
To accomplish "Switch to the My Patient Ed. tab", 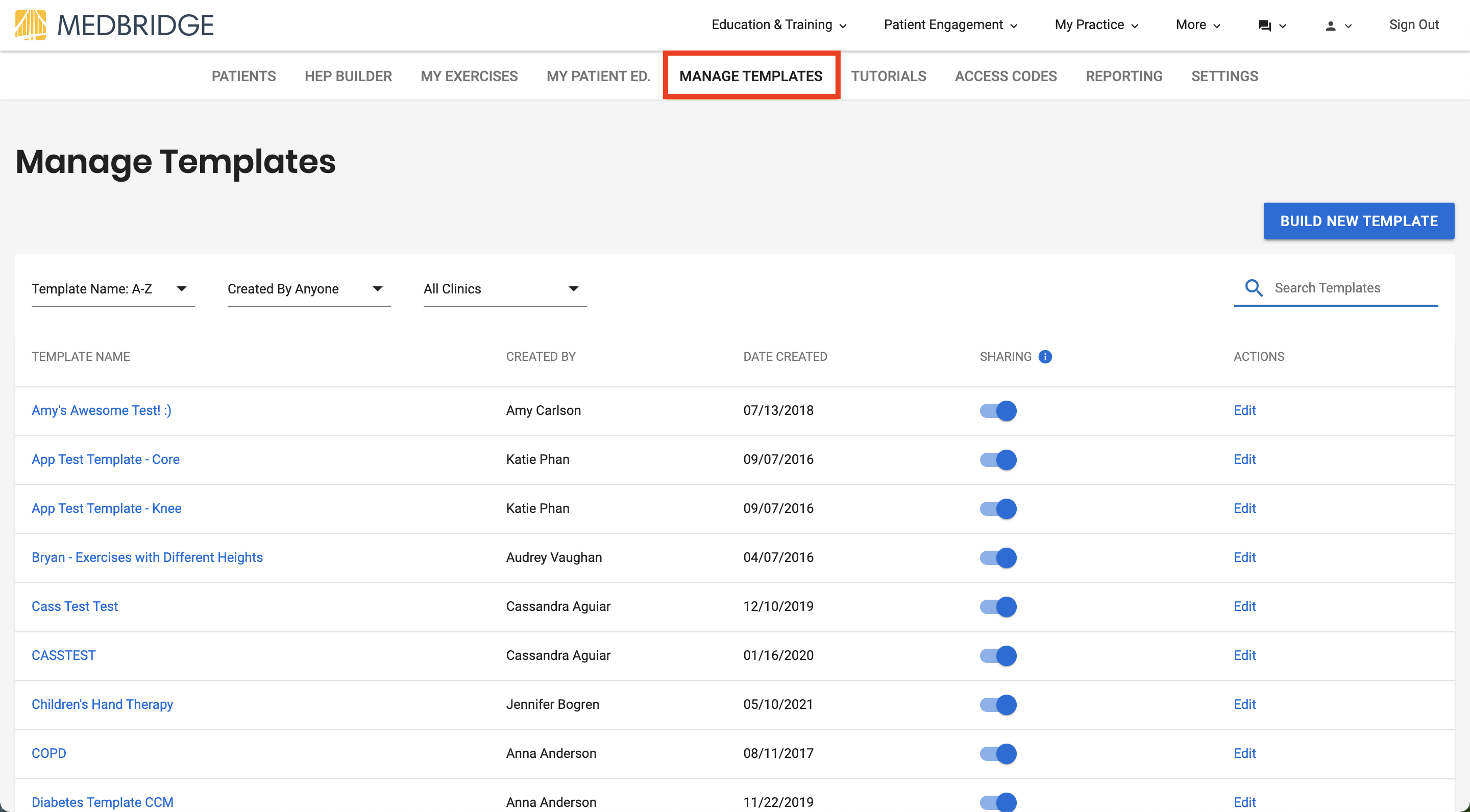I will [598, 76].
